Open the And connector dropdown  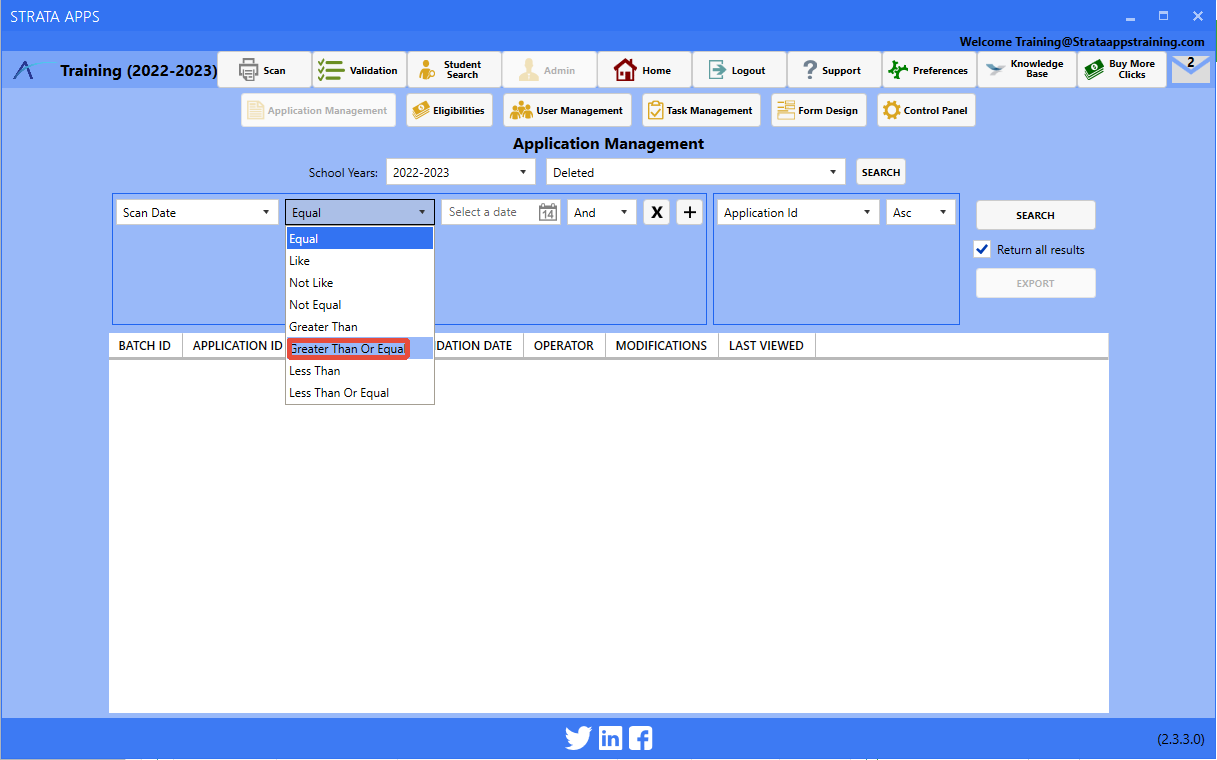(602, 212)
